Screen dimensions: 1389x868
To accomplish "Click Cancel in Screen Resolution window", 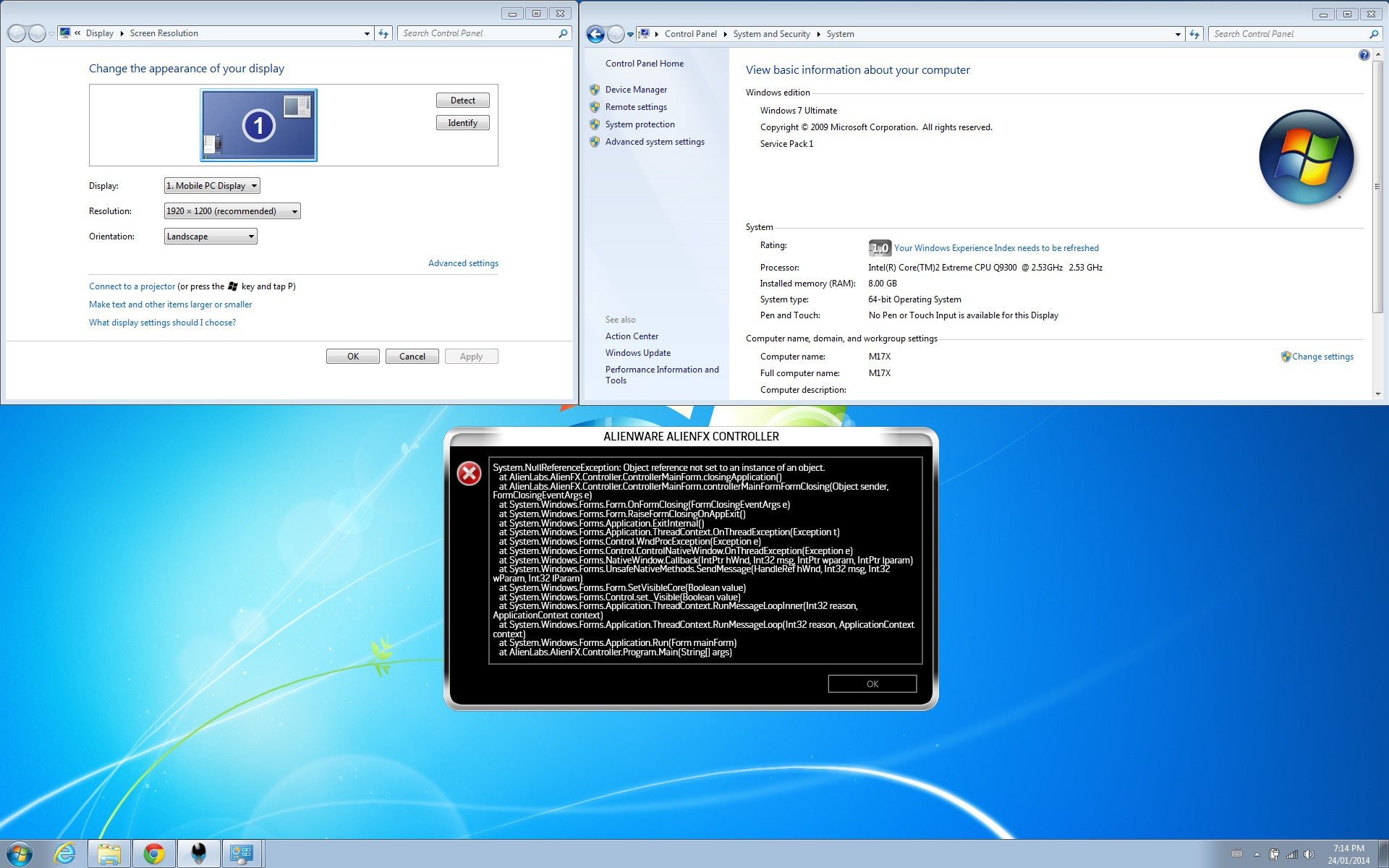I will tap(412, 357).
